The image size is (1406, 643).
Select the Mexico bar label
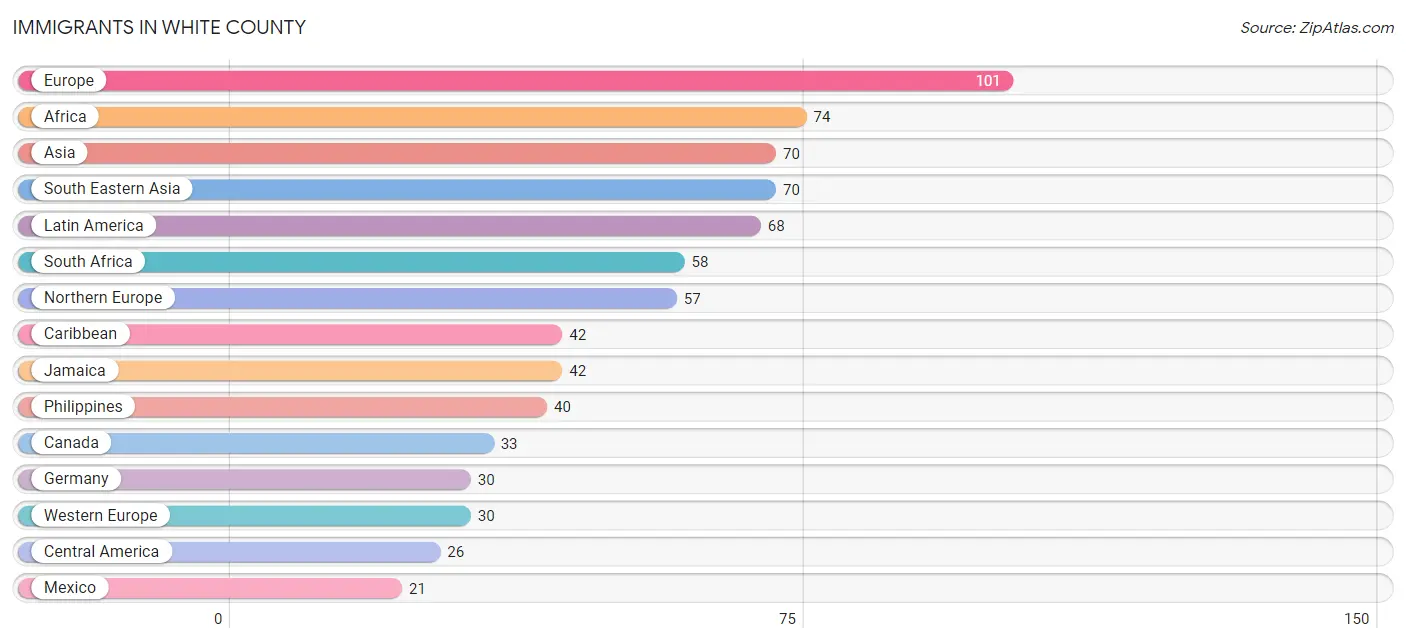tap(70, 588)
